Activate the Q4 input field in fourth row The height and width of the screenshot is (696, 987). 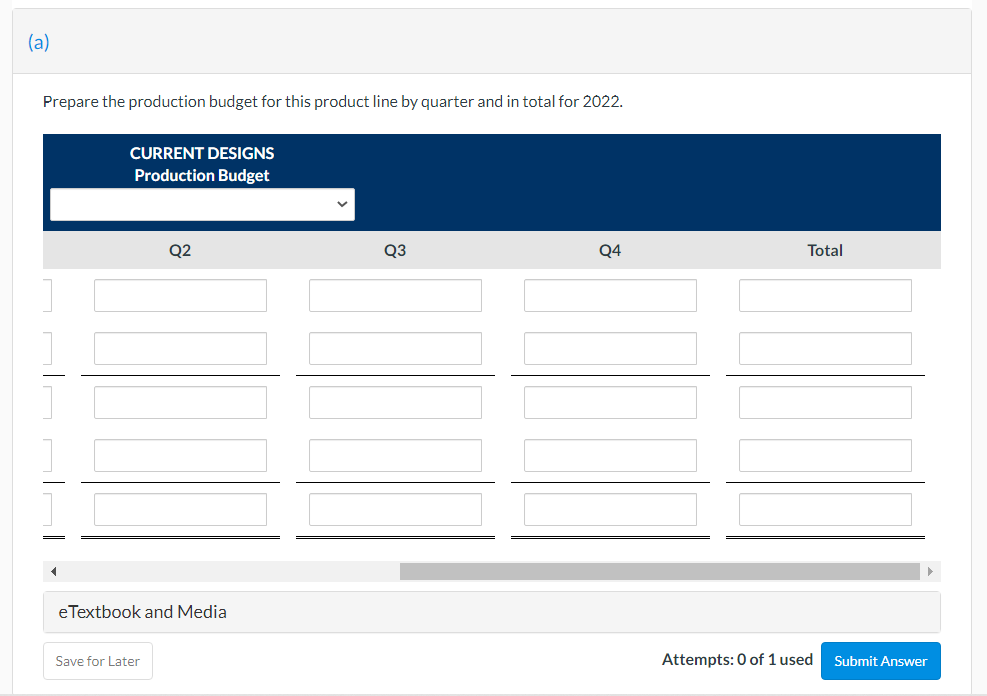(x=611, y=456)
